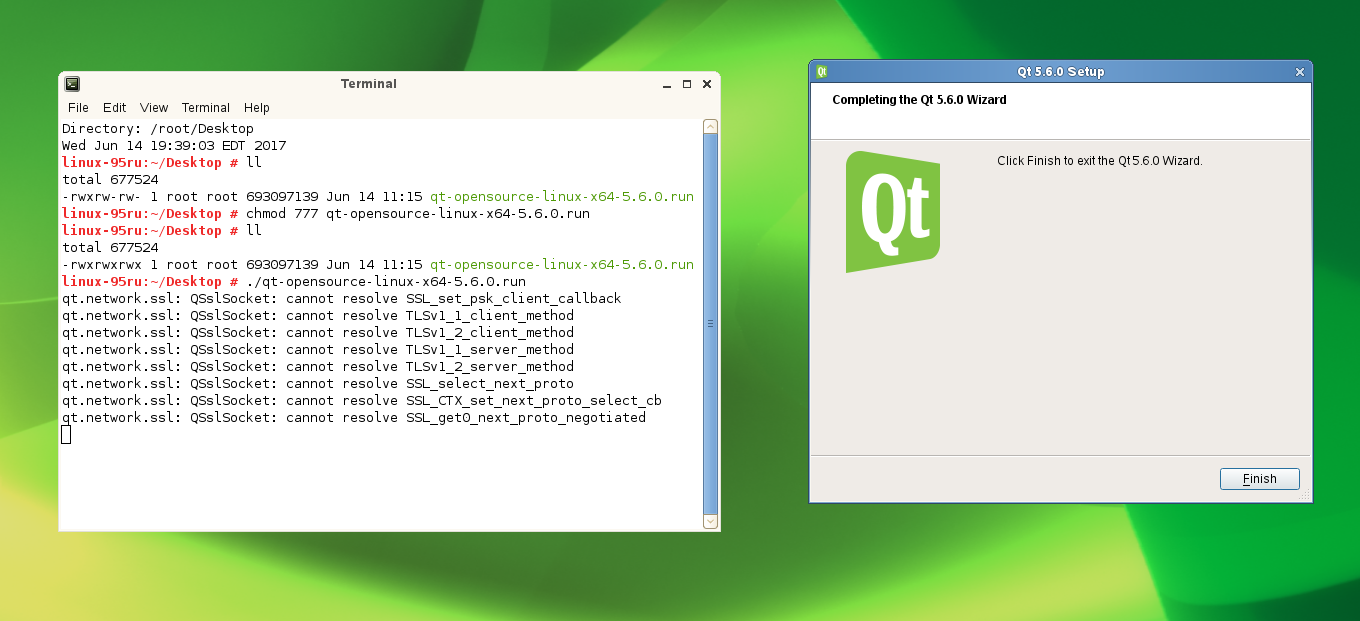Open the Terminal menu in the menu bar

click(206, 108)
